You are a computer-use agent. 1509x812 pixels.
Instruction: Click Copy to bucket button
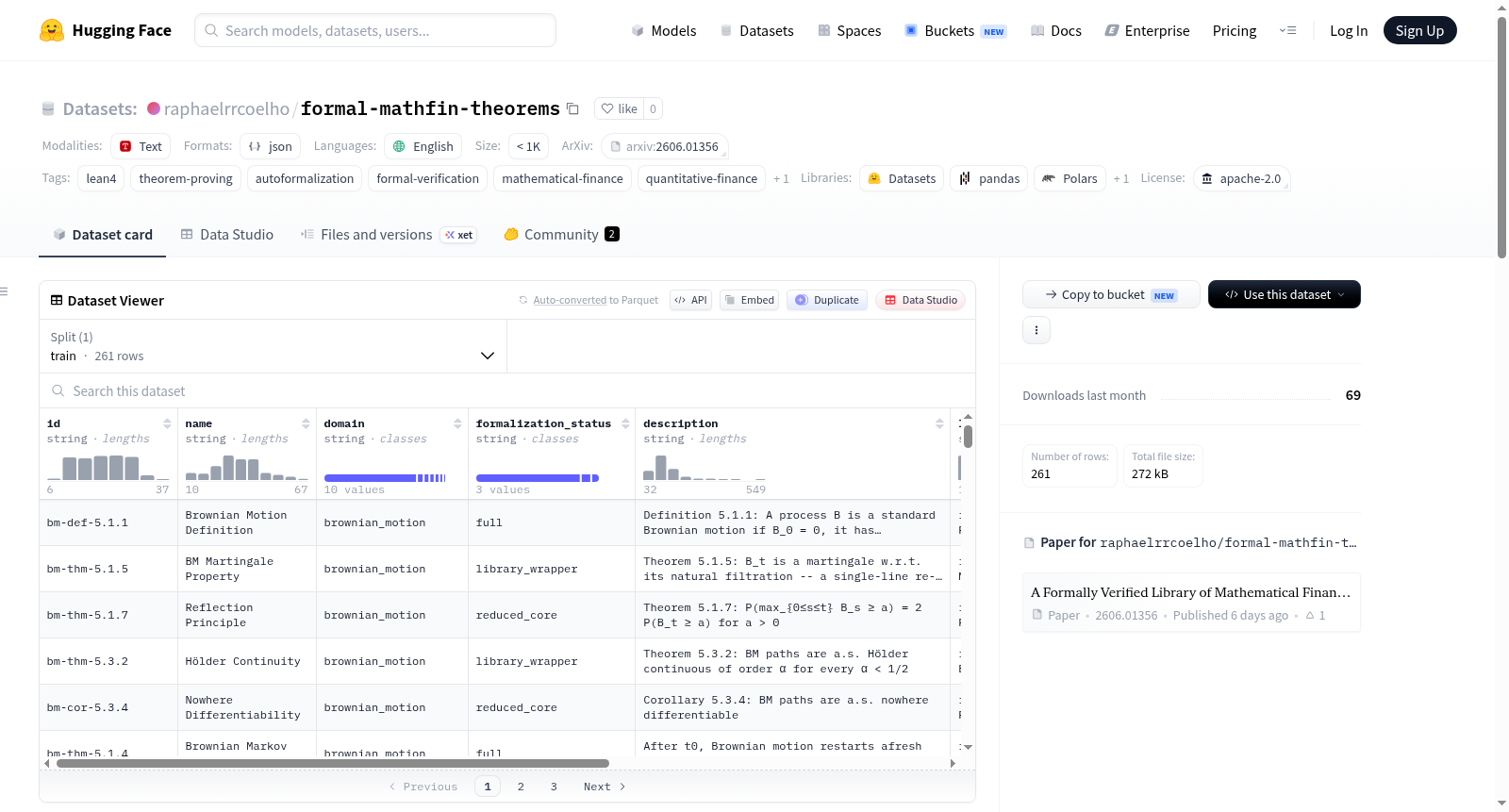pyautogui.click(x=1111, y=294)
